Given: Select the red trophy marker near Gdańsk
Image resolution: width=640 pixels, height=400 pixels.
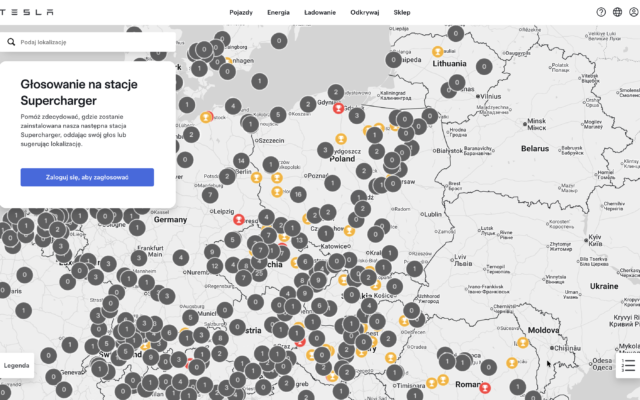Looking at the screenshot, I should [x=338, y=108].
